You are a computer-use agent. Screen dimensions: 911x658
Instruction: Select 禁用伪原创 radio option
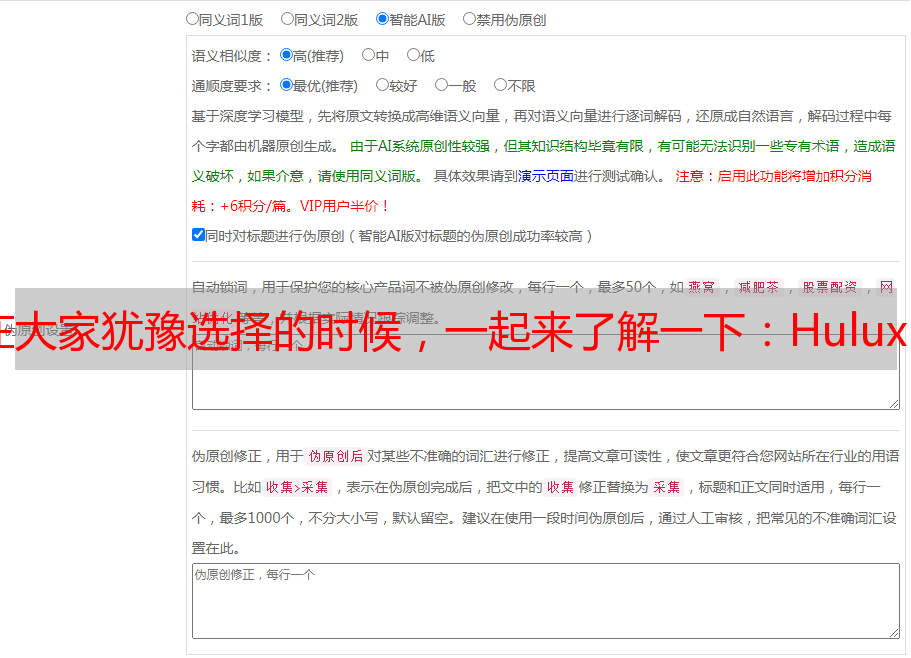pyautogui.click(x=469, y=19)
